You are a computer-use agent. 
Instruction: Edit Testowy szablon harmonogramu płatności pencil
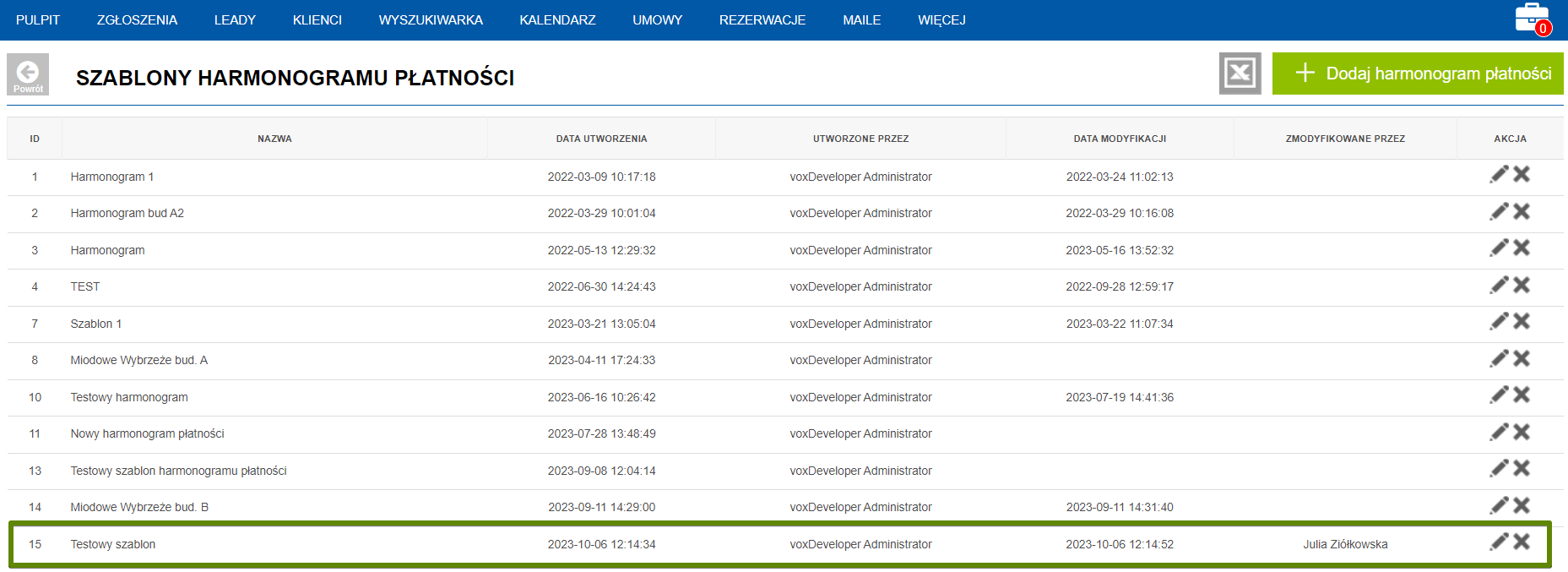[x=1499, y=468]
